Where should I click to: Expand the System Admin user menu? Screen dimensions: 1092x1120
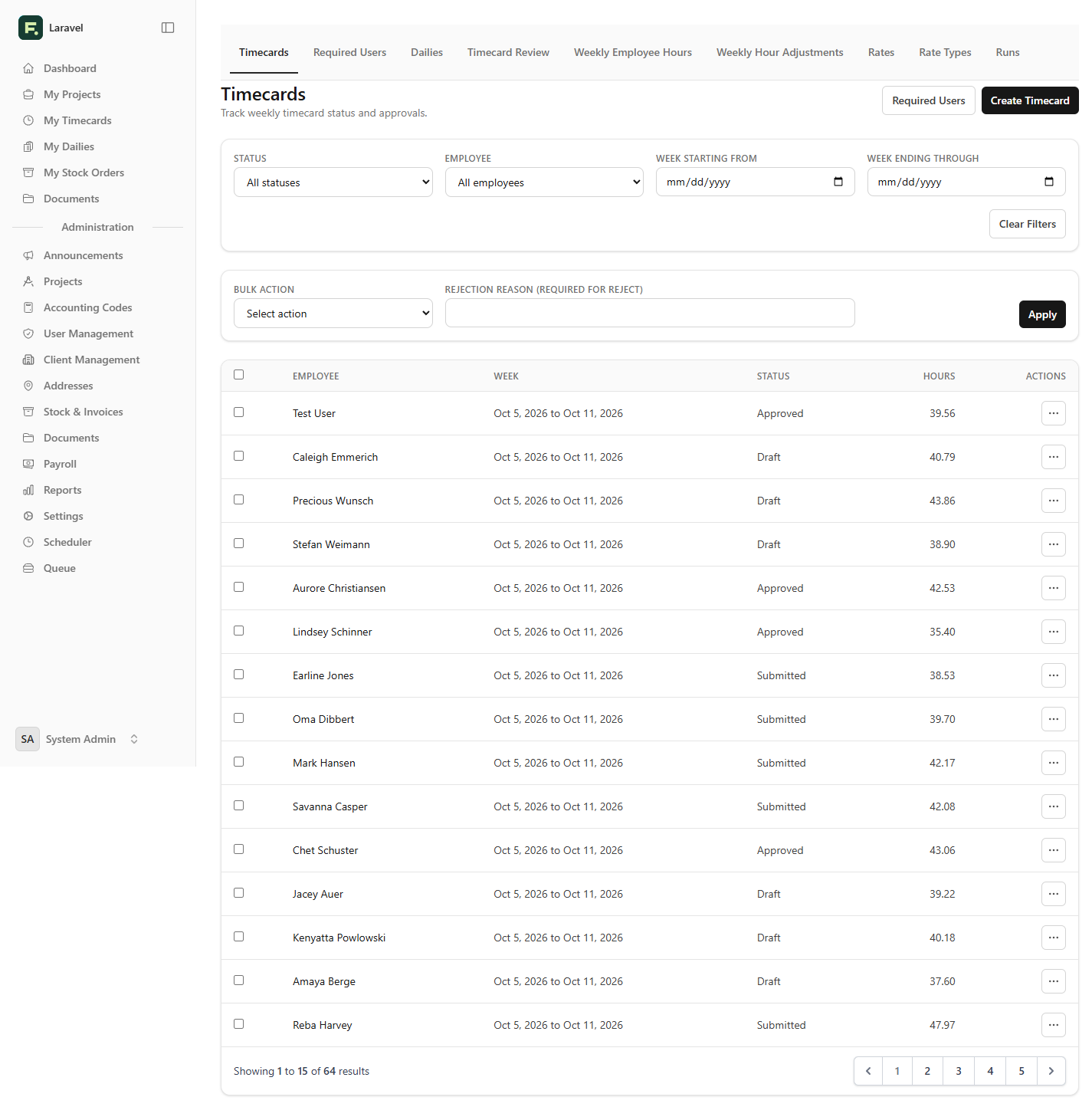tap(77, 739)
